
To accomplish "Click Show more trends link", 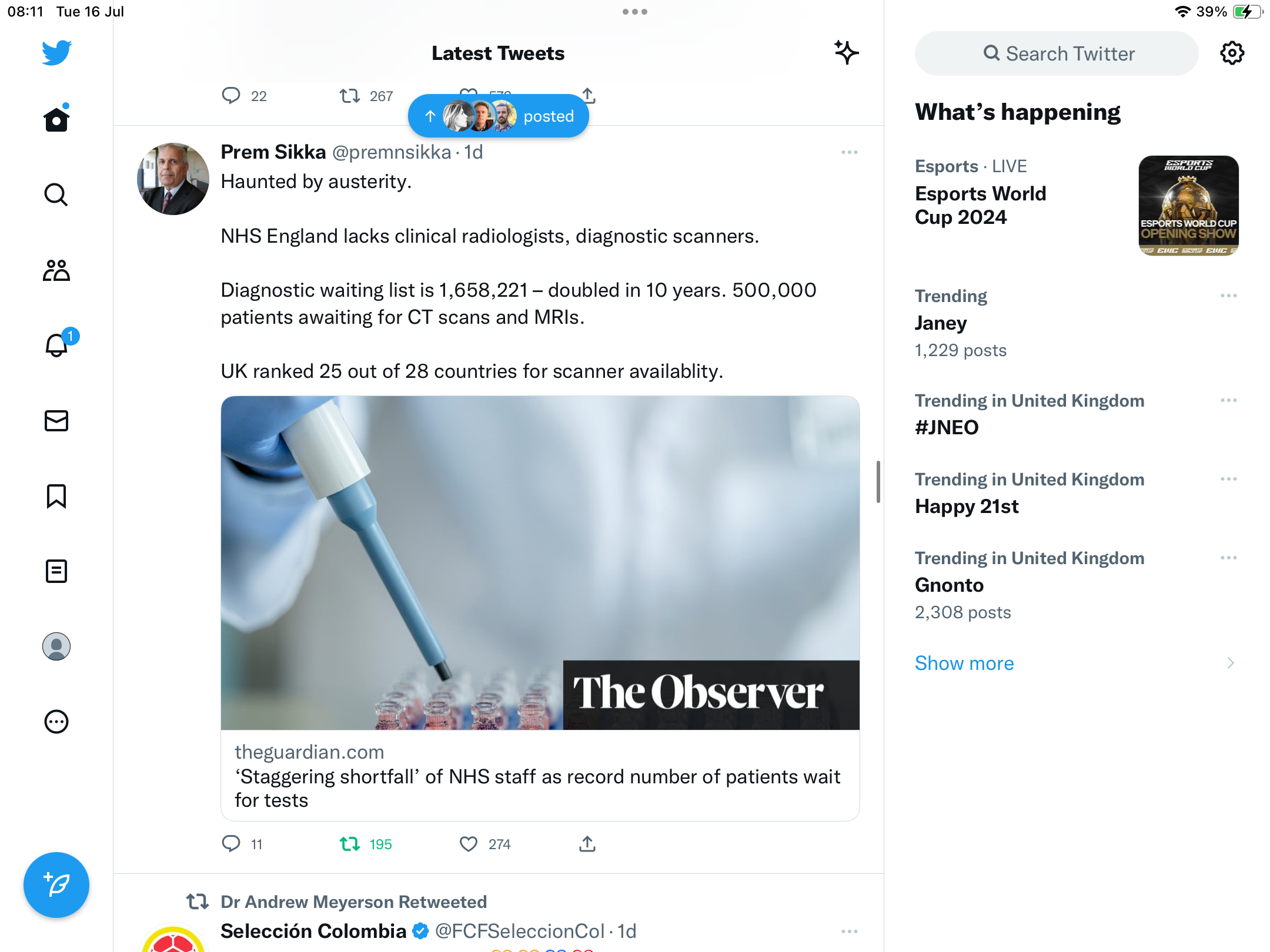I will (964, 663).
